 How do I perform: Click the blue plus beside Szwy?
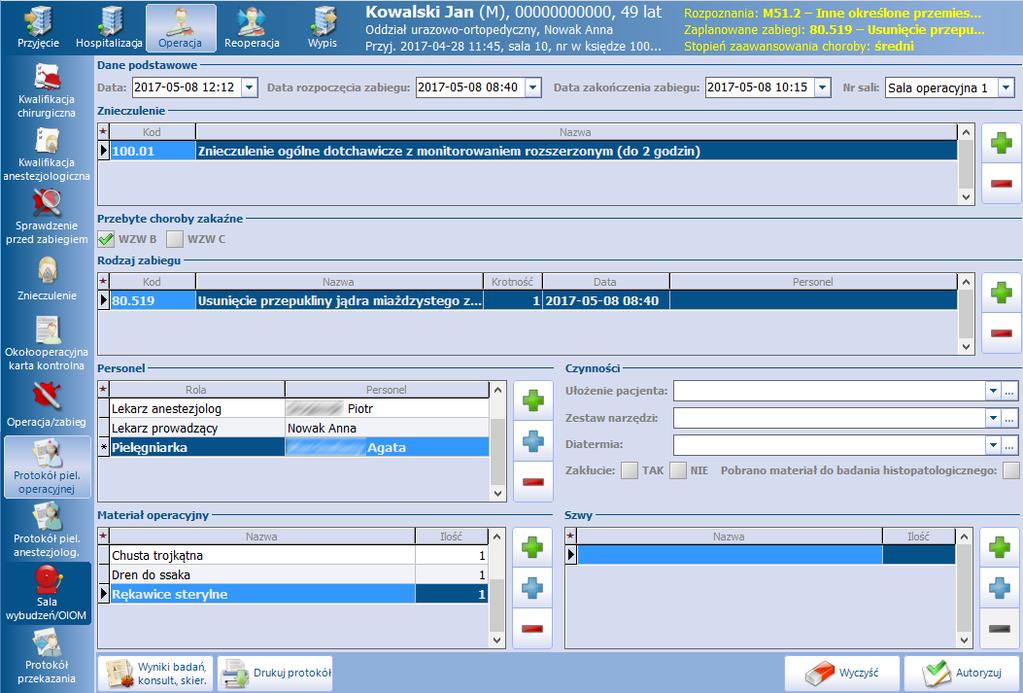(x=999, y=588)
